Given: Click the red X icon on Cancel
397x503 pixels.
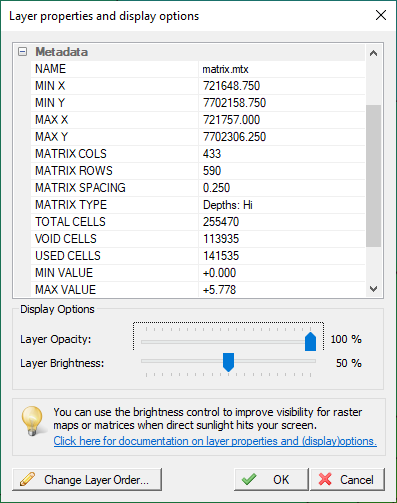Looking at the screenshot, I should pyautogui.click(x=325, y=479).
